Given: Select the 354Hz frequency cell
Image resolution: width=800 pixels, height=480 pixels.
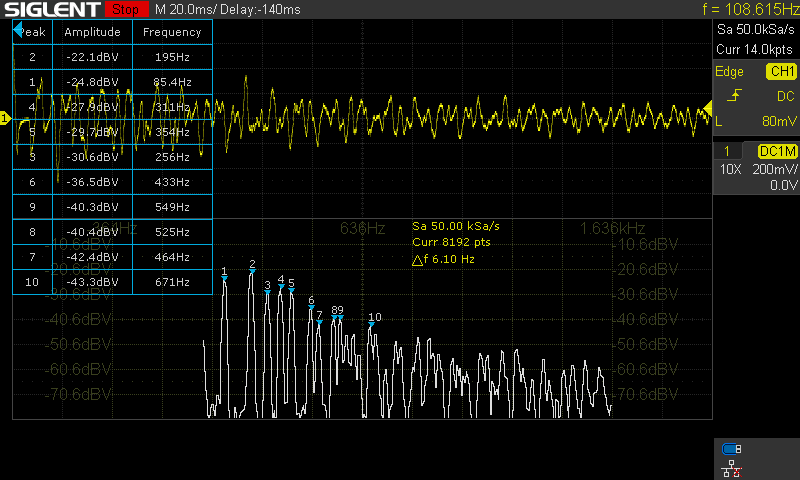Looking at the screenshot, I should 172,132.
